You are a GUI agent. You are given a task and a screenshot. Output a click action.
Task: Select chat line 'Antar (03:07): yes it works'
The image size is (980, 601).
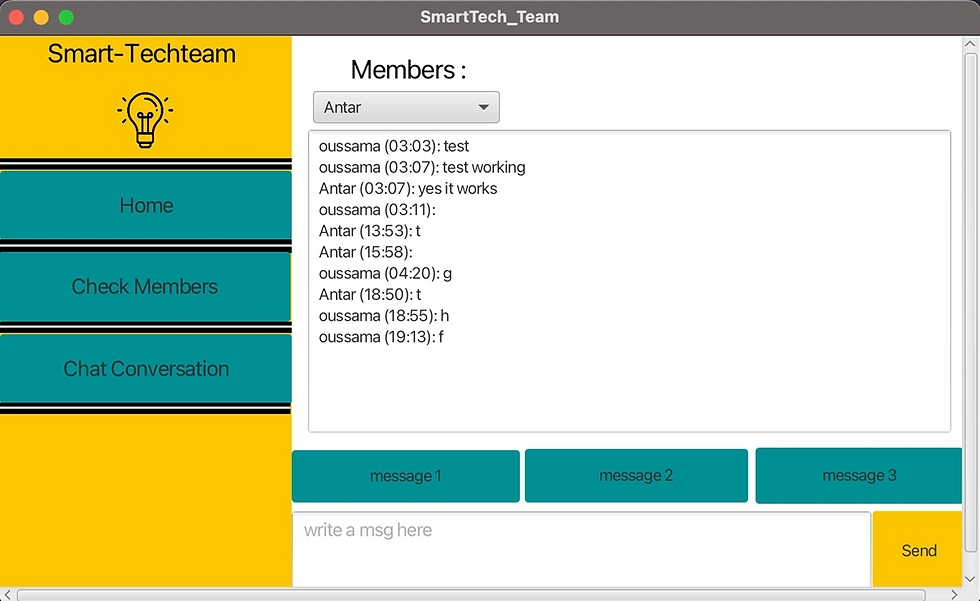(x=408, y=189)
